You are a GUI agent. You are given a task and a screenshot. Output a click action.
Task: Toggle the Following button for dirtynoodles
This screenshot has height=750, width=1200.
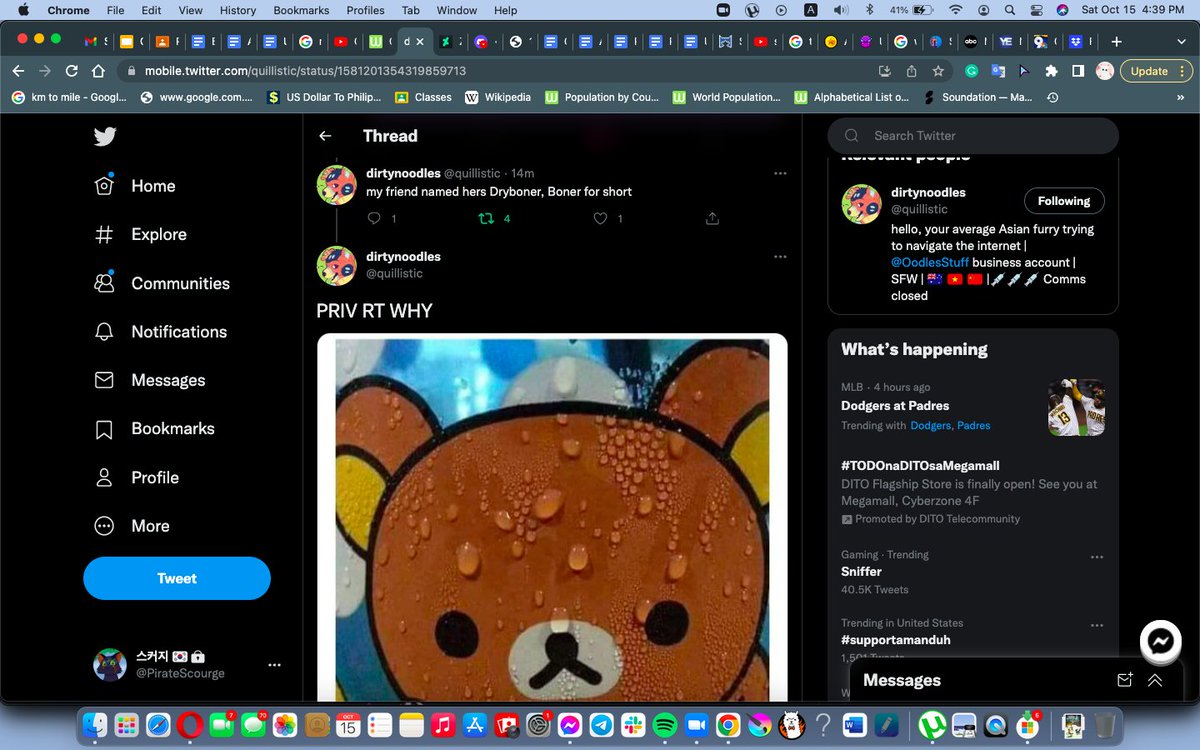pyautogui.click(x=1064, y=201)
